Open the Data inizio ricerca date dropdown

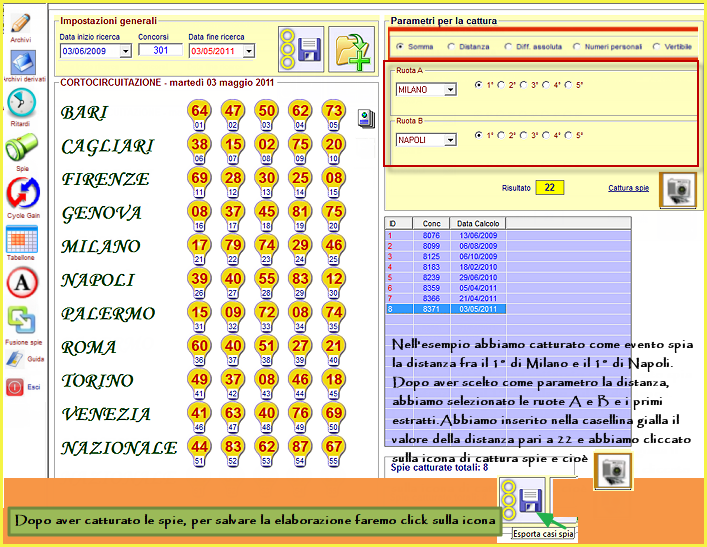click(125, 50)
